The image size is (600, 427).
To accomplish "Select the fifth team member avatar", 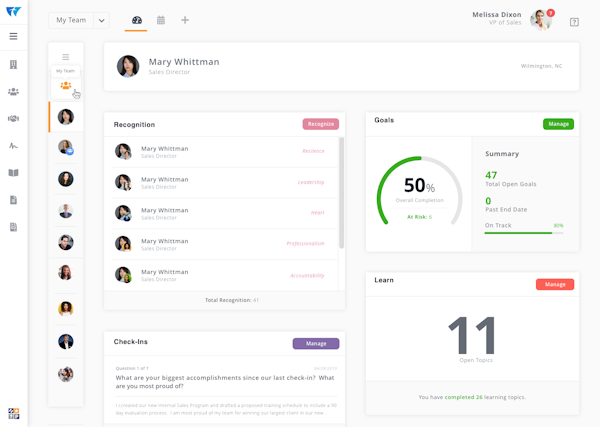I will coord(66,242).
